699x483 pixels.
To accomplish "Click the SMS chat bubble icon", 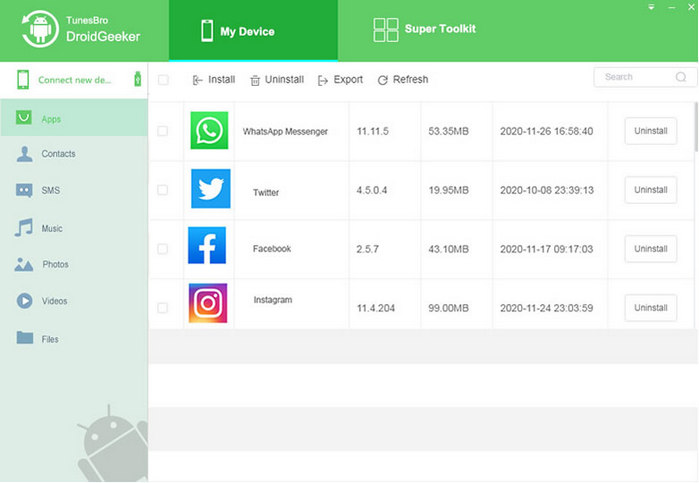I will [x=24, y=190].
